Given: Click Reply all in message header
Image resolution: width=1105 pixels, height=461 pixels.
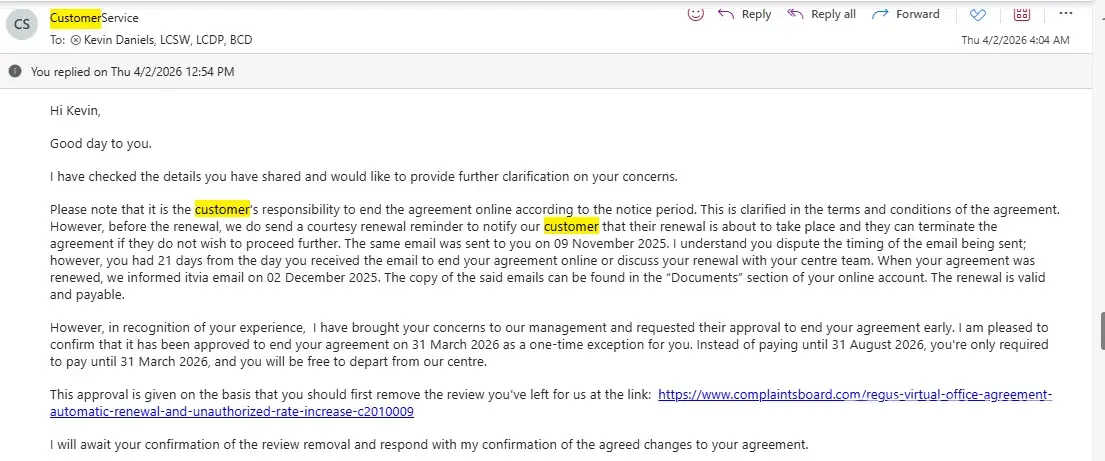Looking at the screenshot, I should coord(822,14).
